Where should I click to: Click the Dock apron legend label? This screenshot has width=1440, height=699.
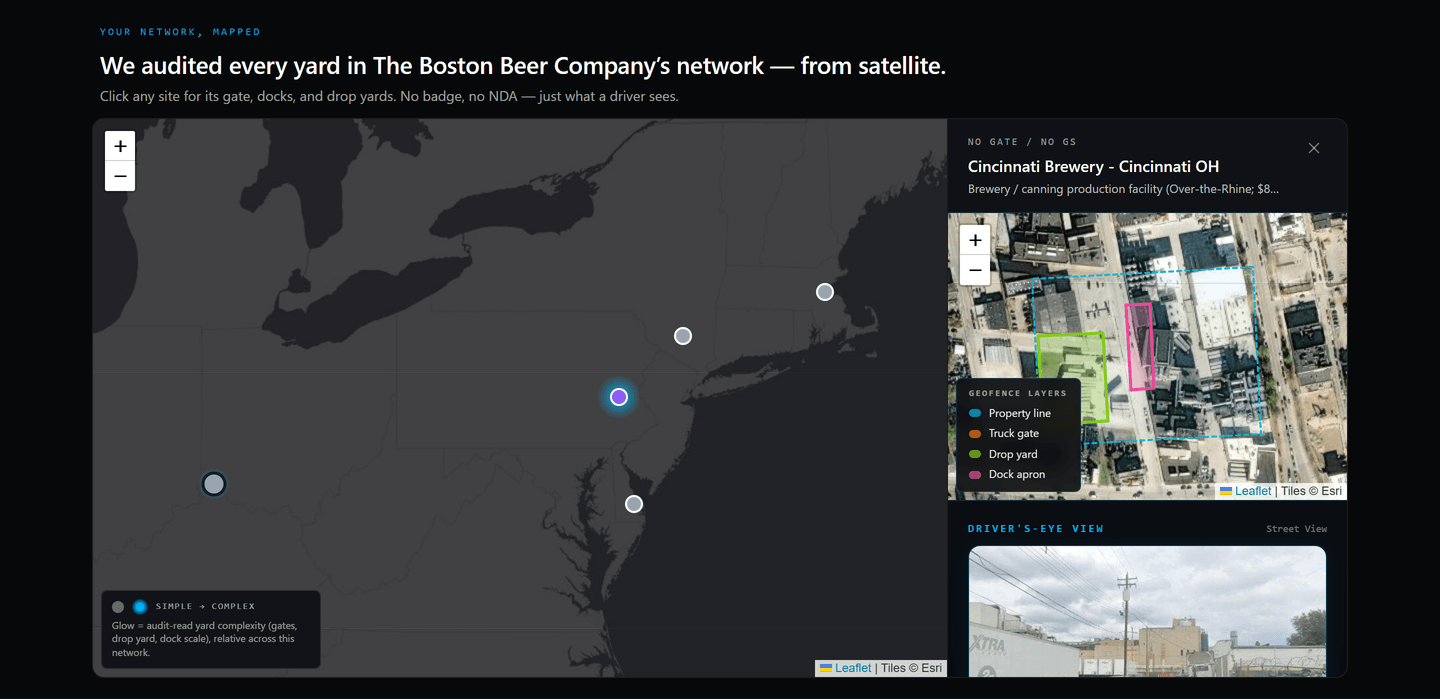click(1017, 475)
